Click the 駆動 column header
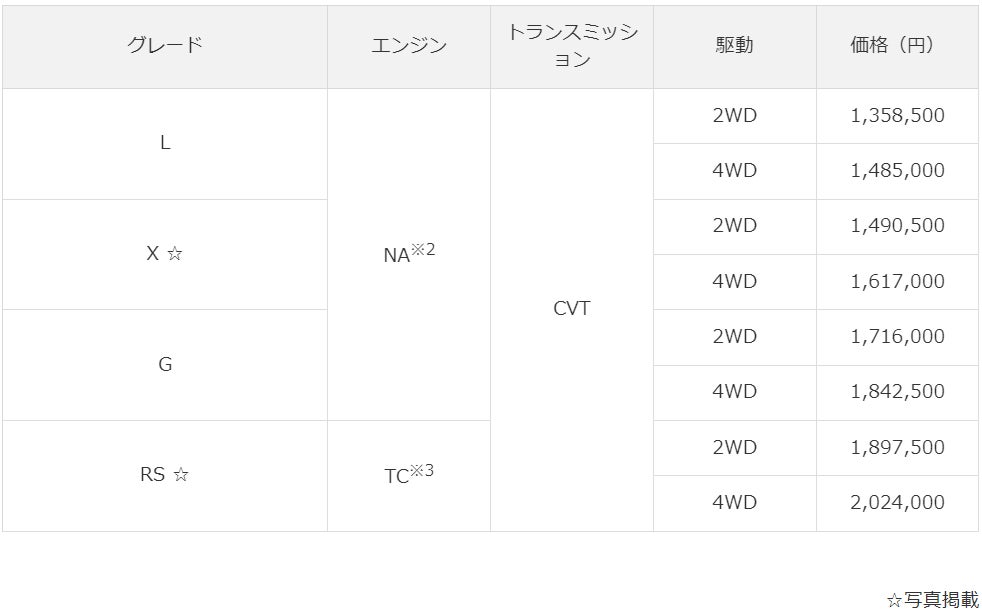The width and height of the screenshot is (982, 613). click(734, 45)
